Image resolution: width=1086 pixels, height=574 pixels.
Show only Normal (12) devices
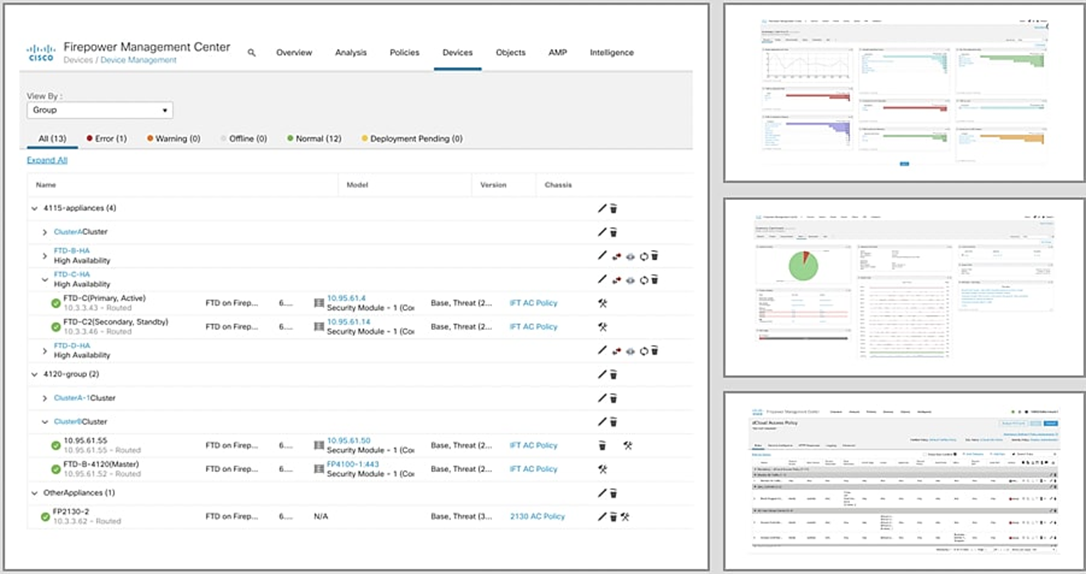317,139
